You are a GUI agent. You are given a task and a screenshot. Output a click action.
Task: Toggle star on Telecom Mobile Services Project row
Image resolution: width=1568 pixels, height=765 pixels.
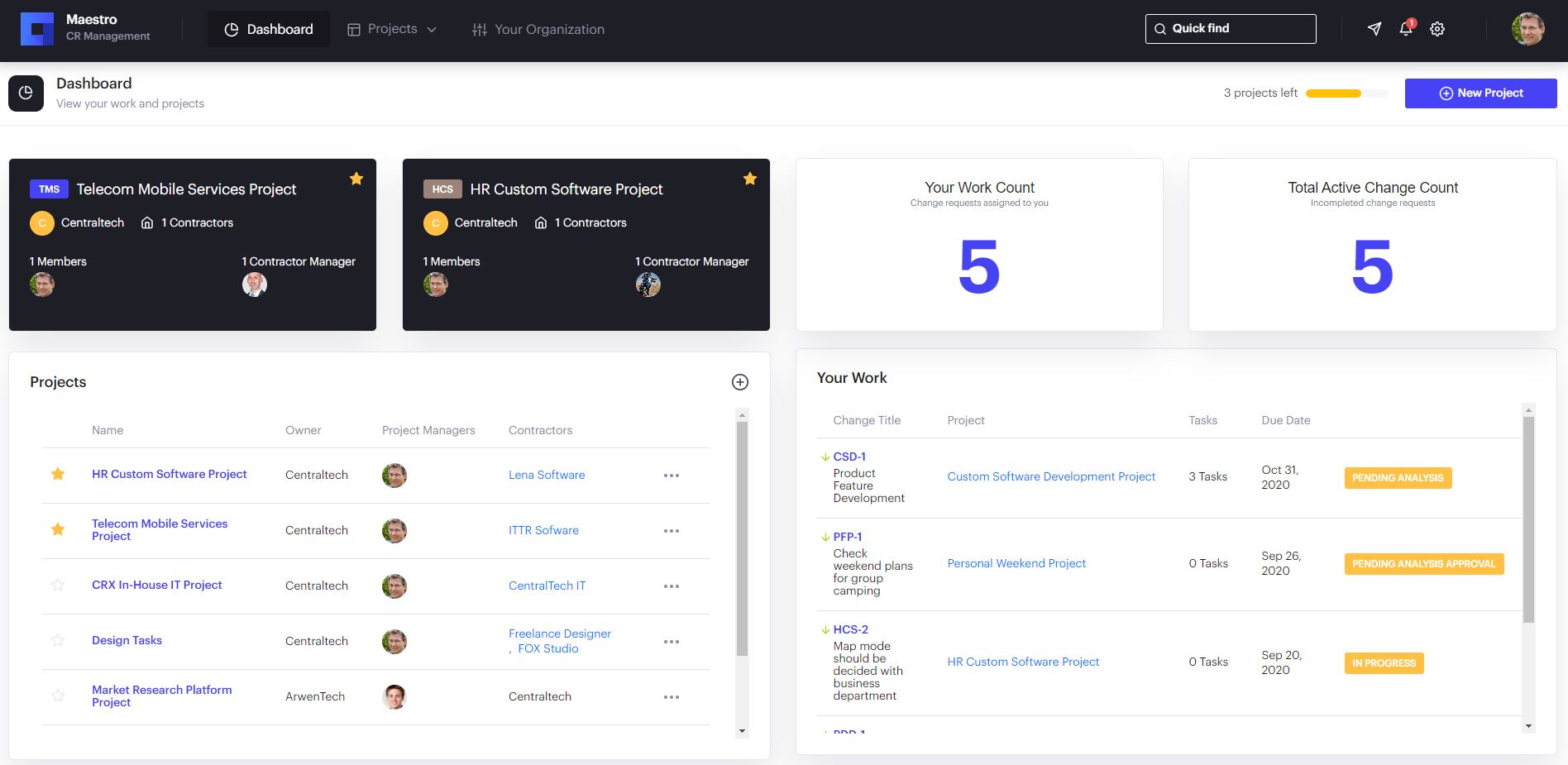click(58, 529)
